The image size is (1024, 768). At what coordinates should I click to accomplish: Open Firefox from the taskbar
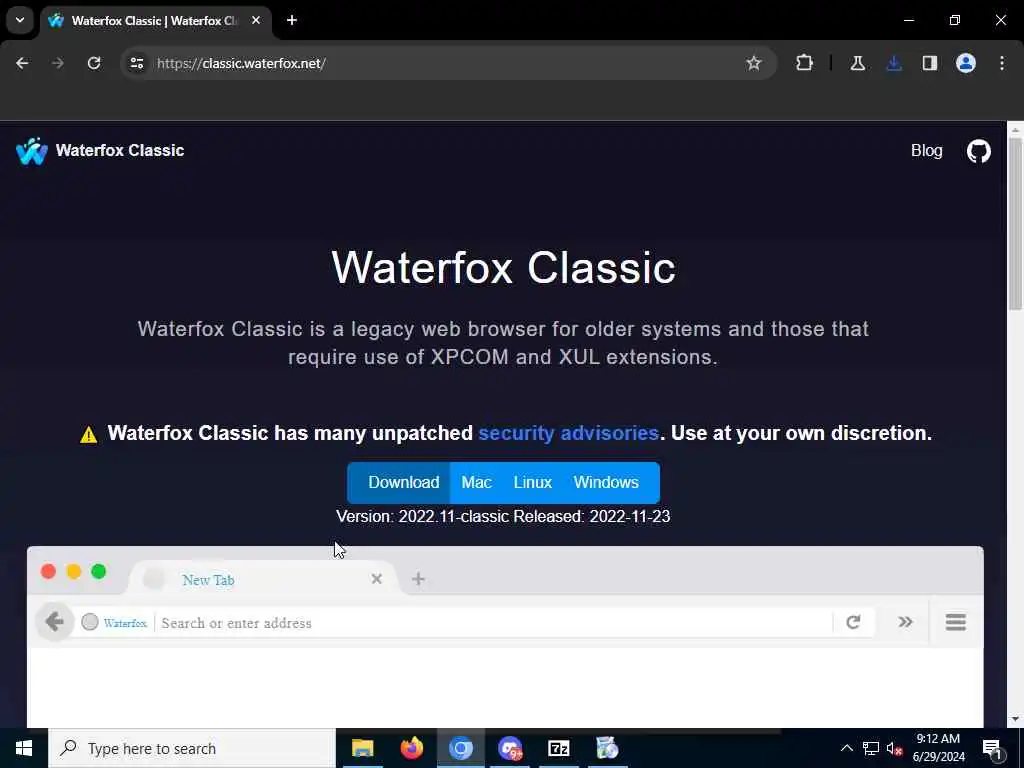tap(411, 748)
